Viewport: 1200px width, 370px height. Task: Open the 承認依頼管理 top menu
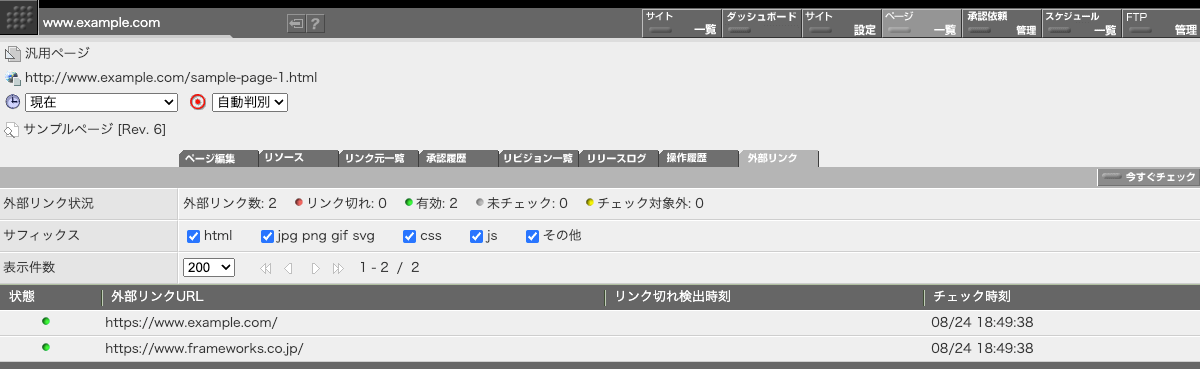(1001, 23)
